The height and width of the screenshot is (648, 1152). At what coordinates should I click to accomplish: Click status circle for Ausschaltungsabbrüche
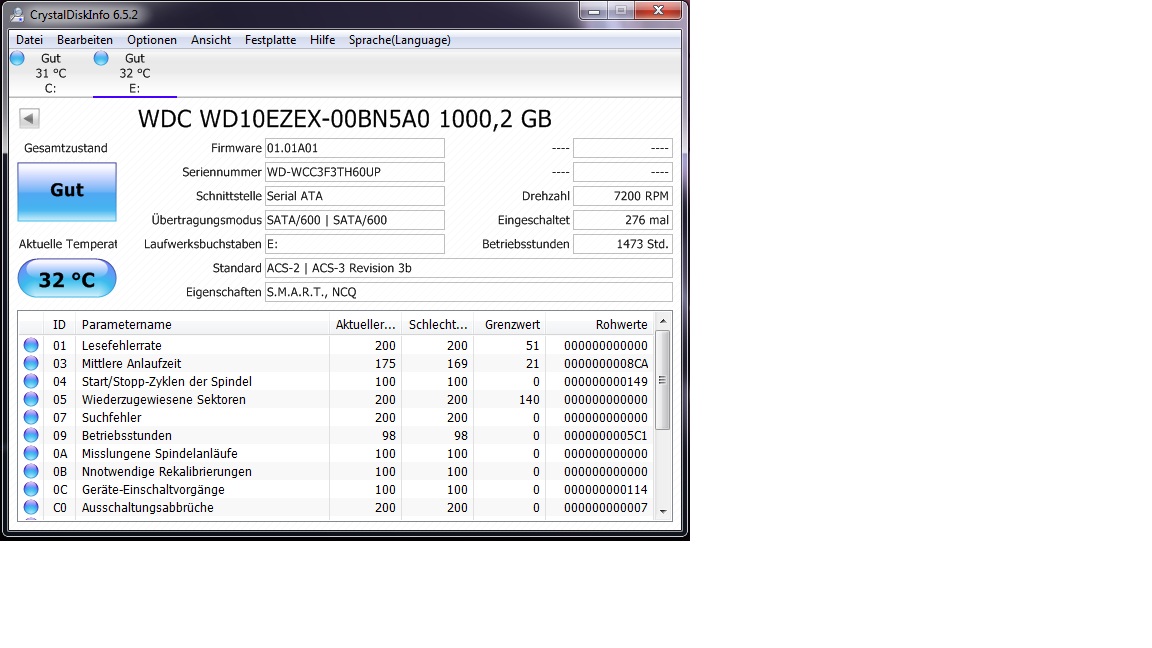point(31,507)
